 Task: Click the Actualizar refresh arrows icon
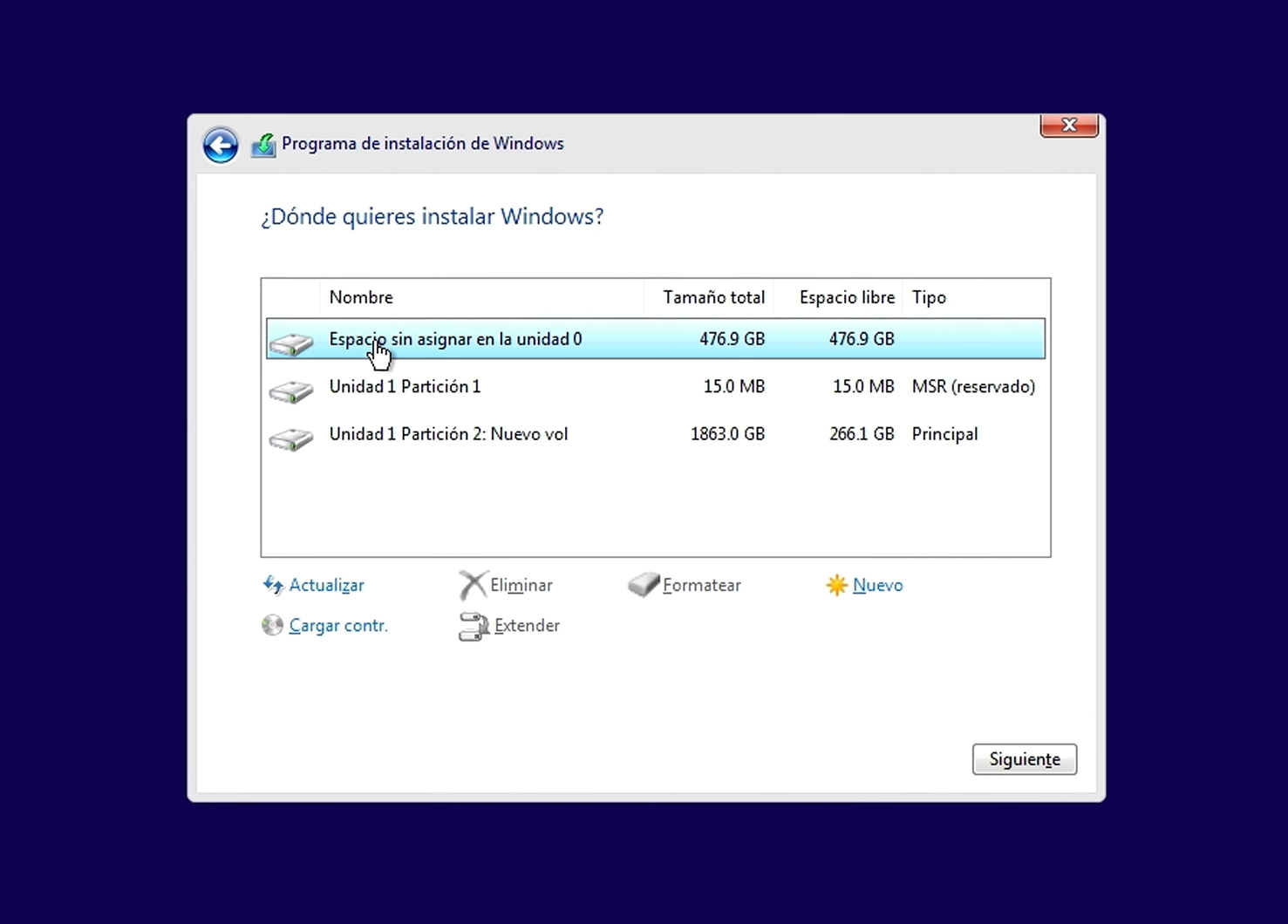273,585
